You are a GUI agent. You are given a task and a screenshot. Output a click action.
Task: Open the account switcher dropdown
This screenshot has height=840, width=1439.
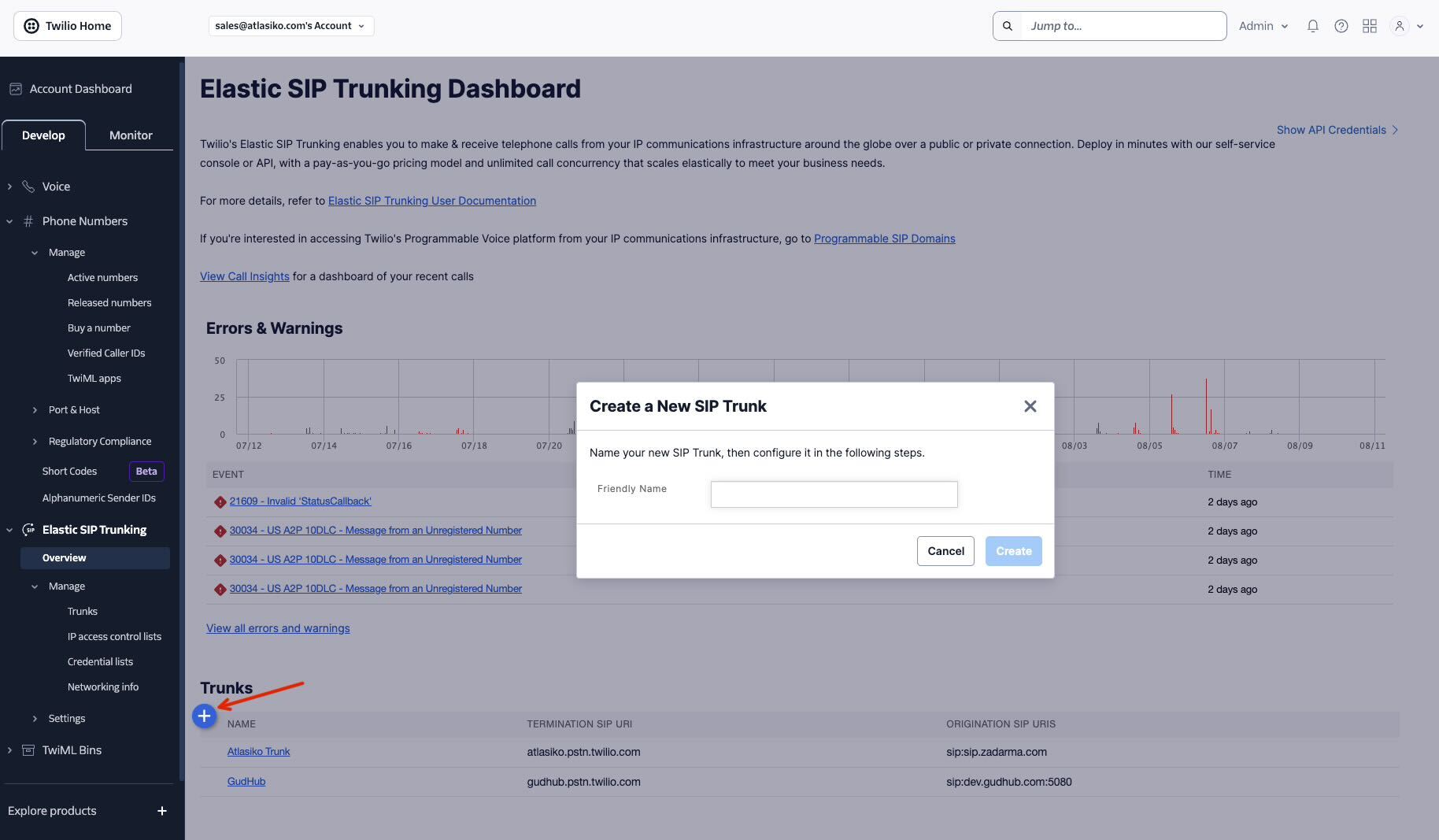pos(290,26)
